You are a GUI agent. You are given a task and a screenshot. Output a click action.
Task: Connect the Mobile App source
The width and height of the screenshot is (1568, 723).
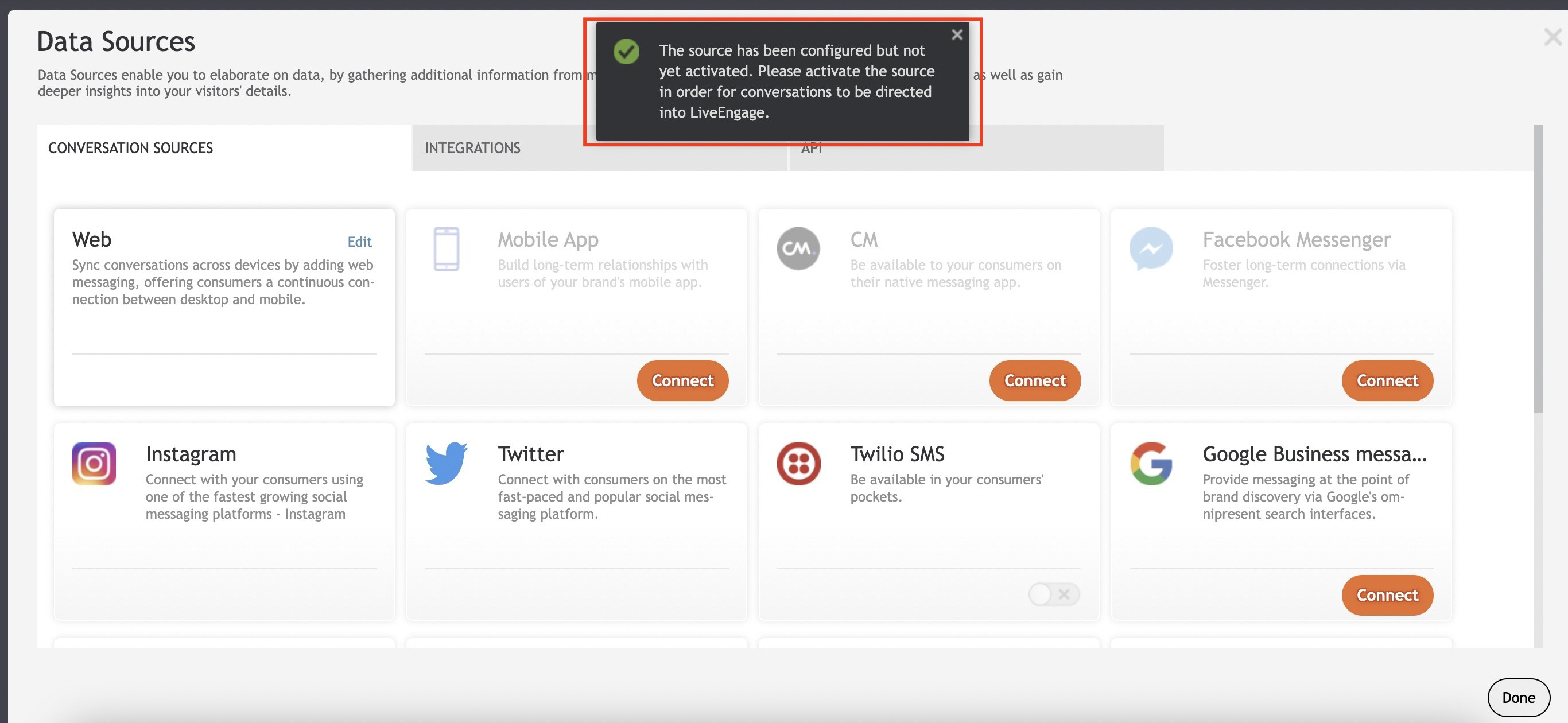click(x=682, y=380)
